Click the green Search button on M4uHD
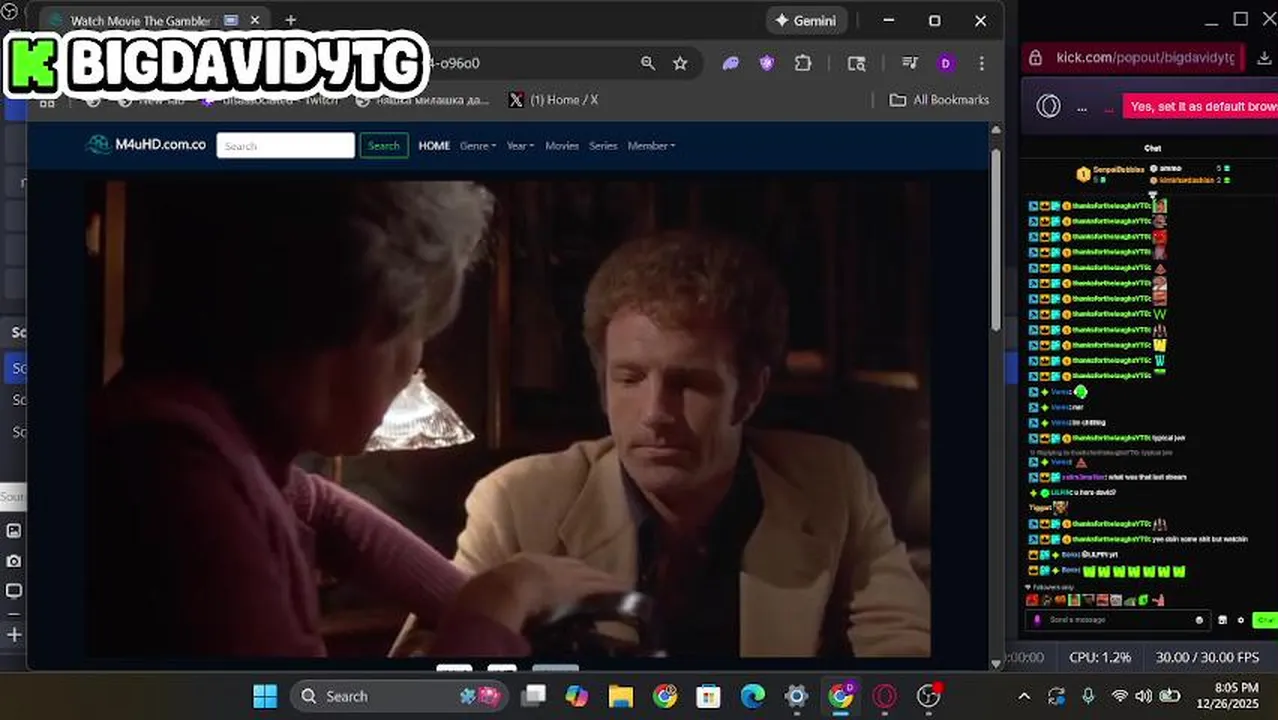The width and height of the screenshot is (1278, 720). tap(384, 146)
